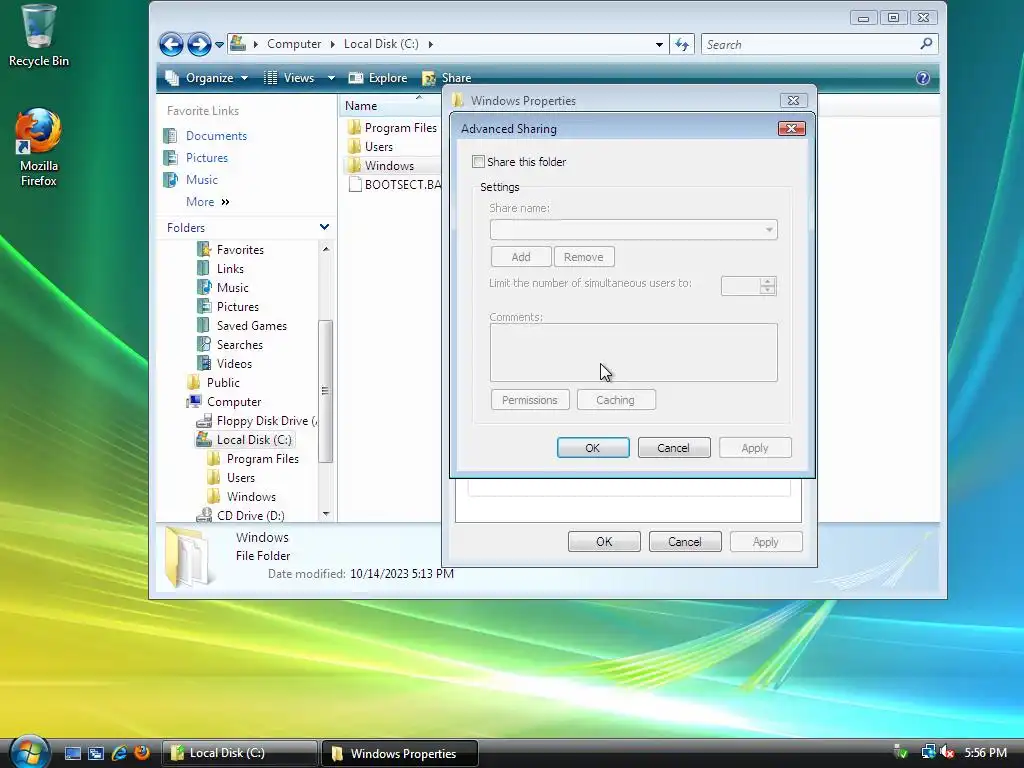Select Local Disk (C:) in folder tree
The width and height of the screenshot is (1024, 768).
click(x=245, y=440)
